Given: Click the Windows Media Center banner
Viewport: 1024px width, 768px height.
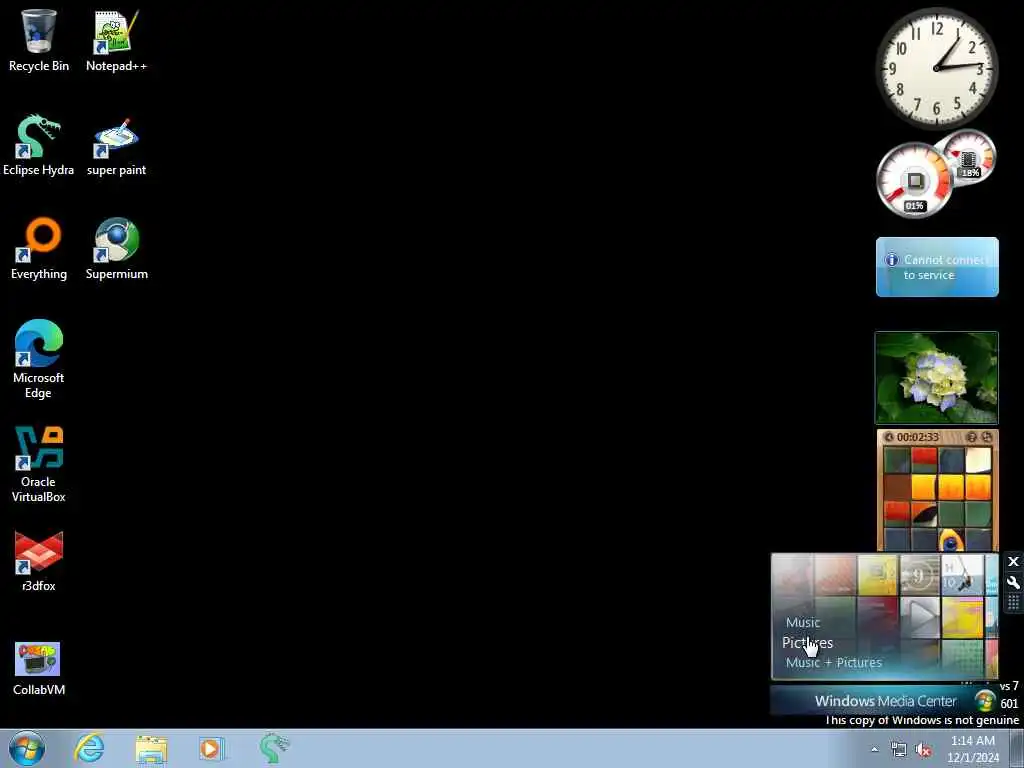Looking at the screenshot, I should 885,701.
